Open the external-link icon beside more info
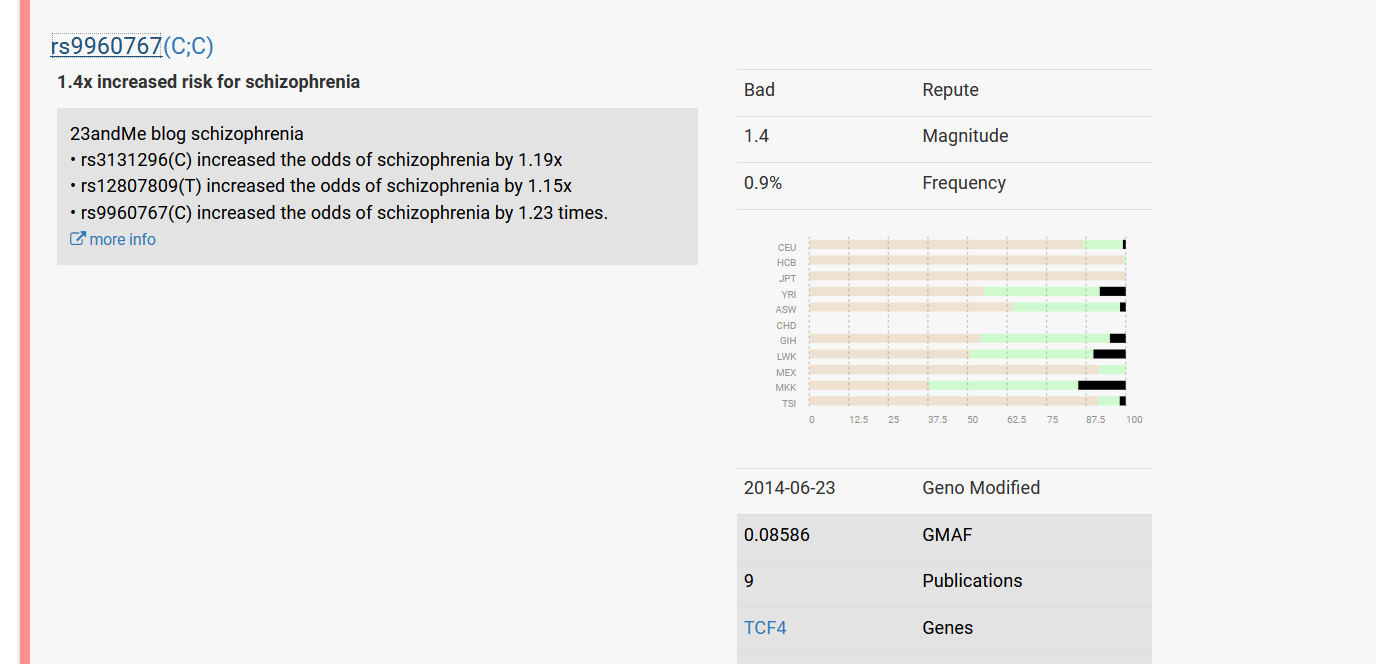The height and width of the screenshot is (664, 1376). point(77,239)
